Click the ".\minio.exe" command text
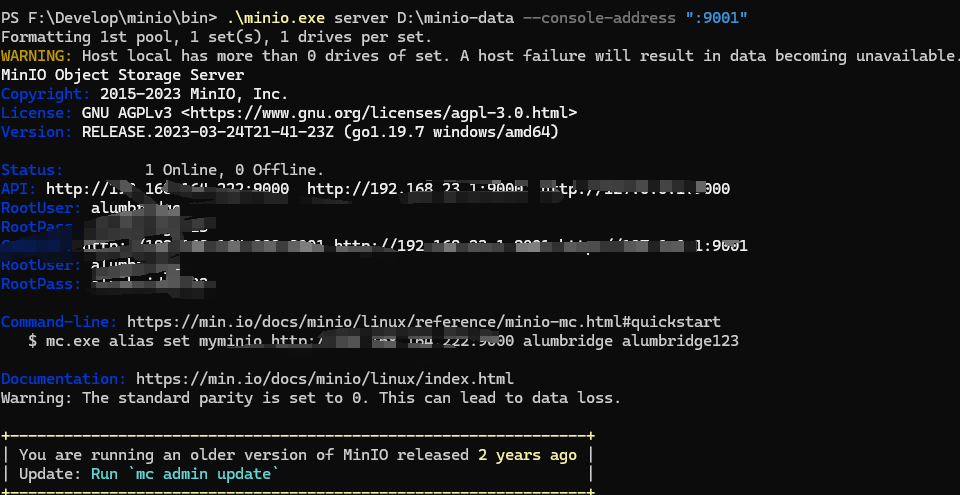This screenshot has width=960, height=495. click(275, 18)
